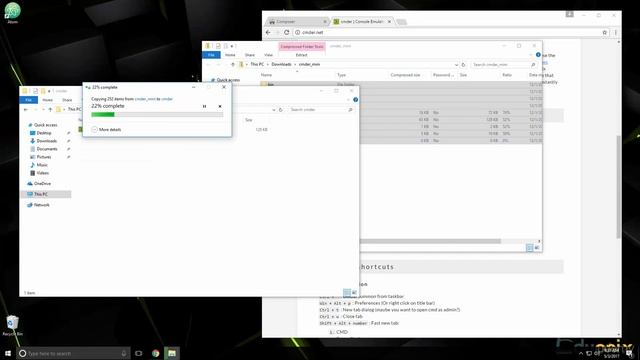Open address dropdown in cmder_mini window
Image resolution: width=640 pixels, height=360 pixels.
point(456,64)
